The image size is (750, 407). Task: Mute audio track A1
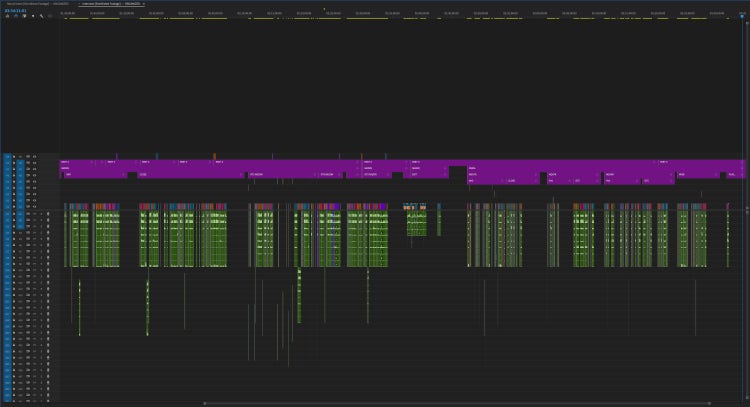tap(34, 214)
